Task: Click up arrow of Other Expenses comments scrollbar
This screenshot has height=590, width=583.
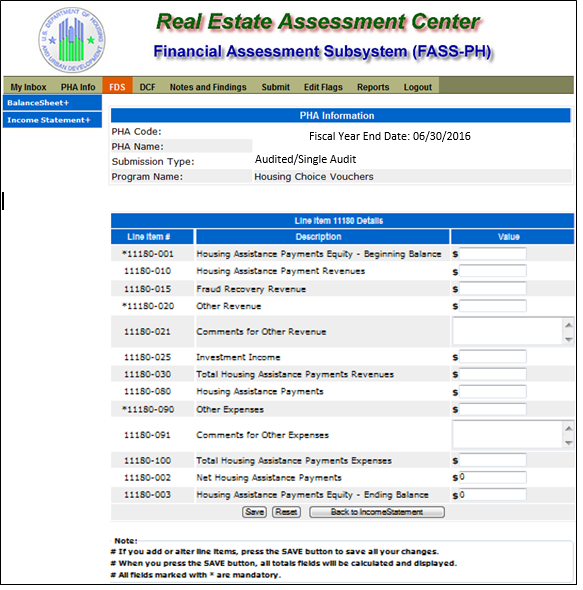Action: (568, 428)
